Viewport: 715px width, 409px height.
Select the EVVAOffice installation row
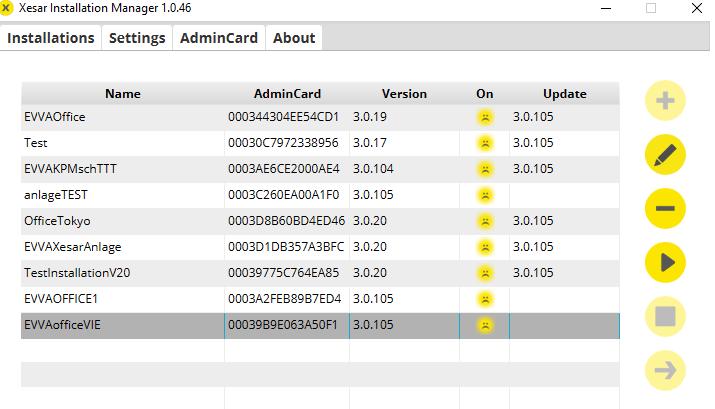(320, 117)
